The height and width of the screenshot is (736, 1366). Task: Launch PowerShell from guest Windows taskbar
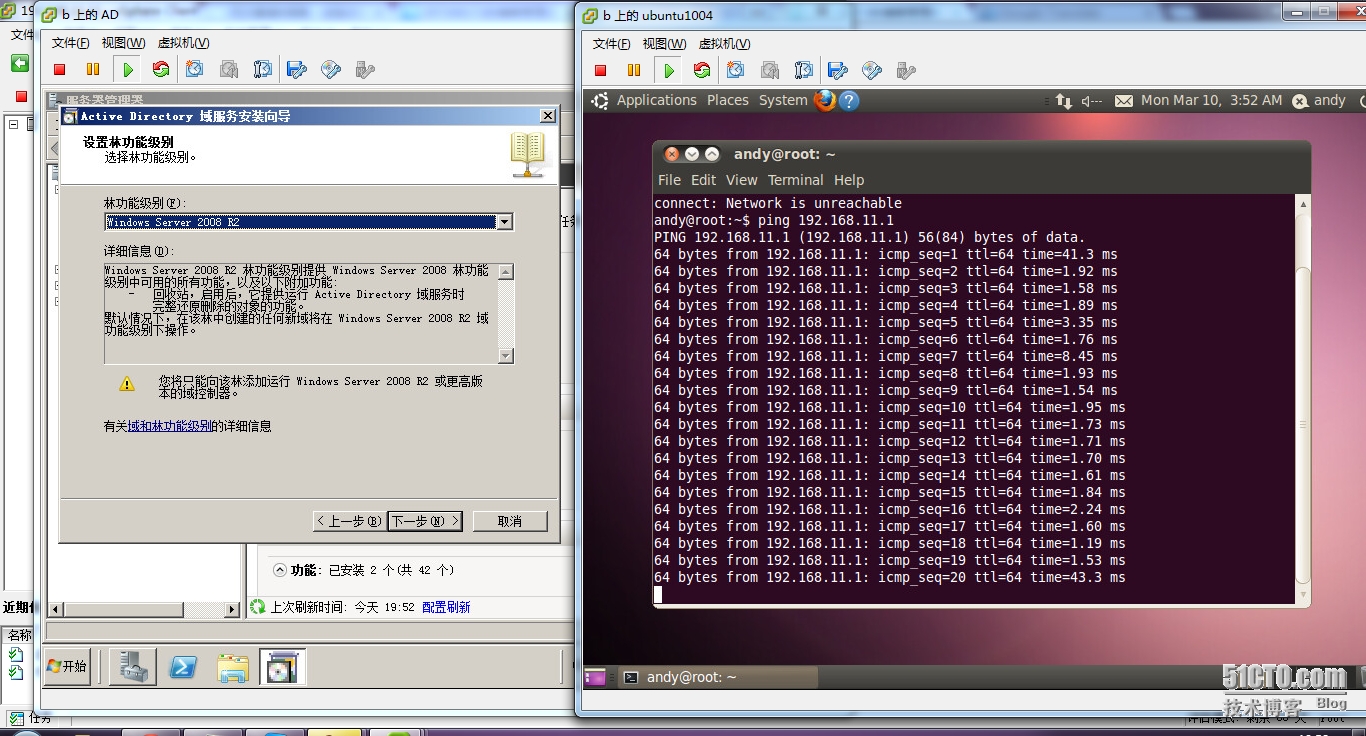[183, 667]
